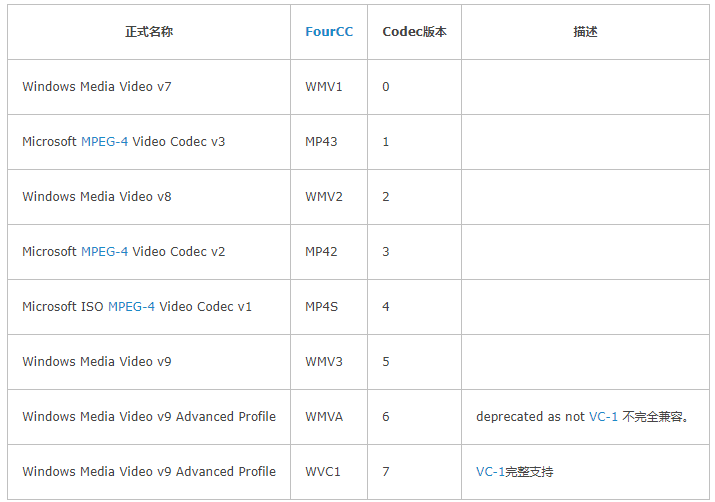Open VC-1 link in WVC1 row description
715x502 pixels.
(490, 472)
